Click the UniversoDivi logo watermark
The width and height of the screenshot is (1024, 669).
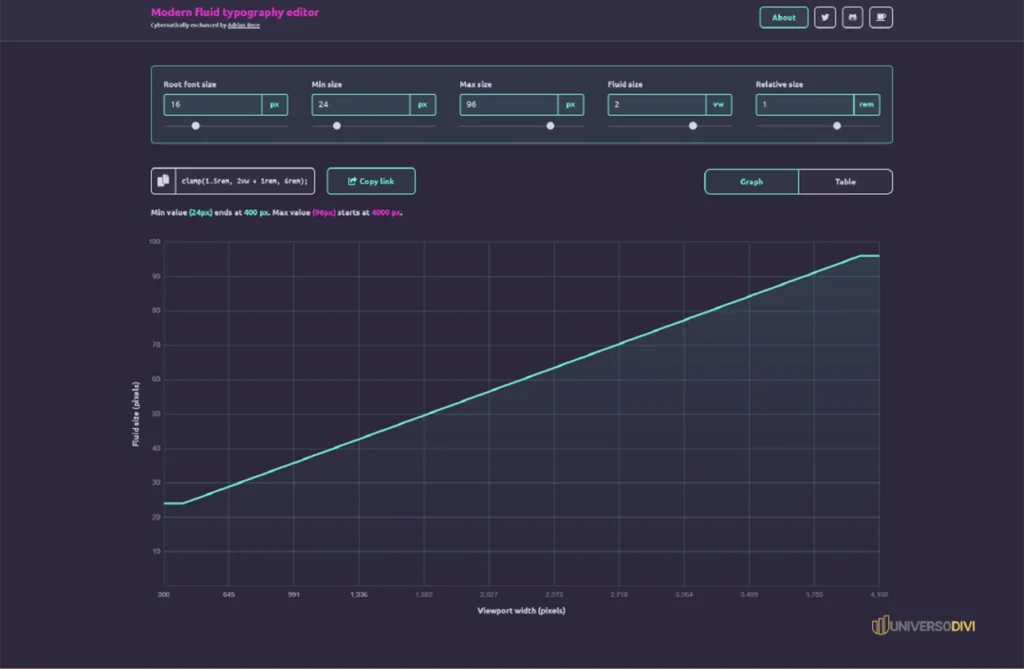click(x=923, y=625)
